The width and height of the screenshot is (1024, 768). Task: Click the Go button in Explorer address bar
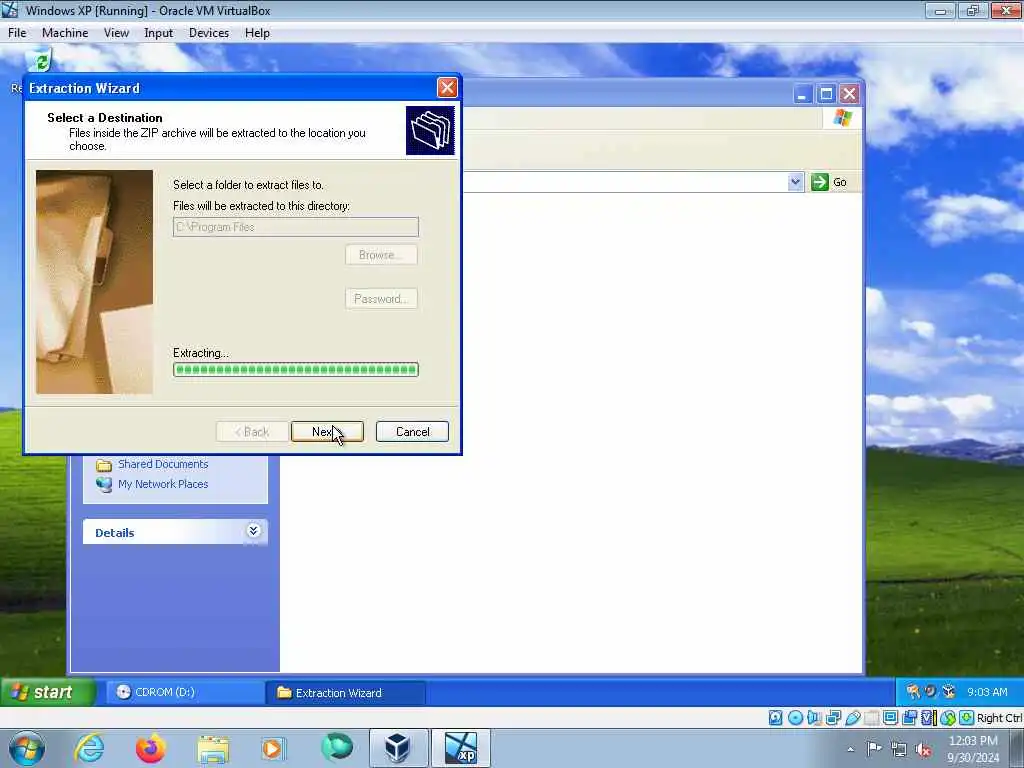tap(829, 182)
